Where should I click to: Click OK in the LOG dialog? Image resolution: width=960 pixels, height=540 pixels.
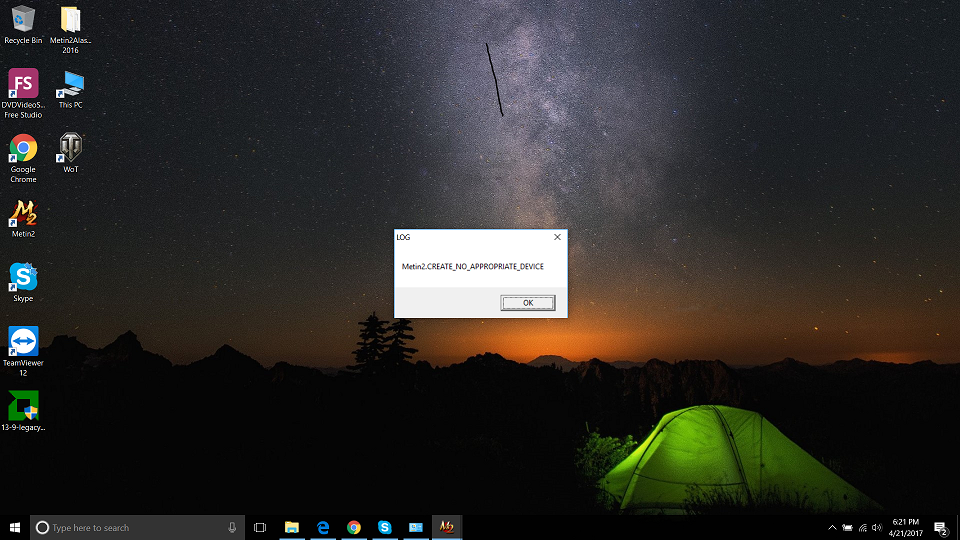[527, 303]
